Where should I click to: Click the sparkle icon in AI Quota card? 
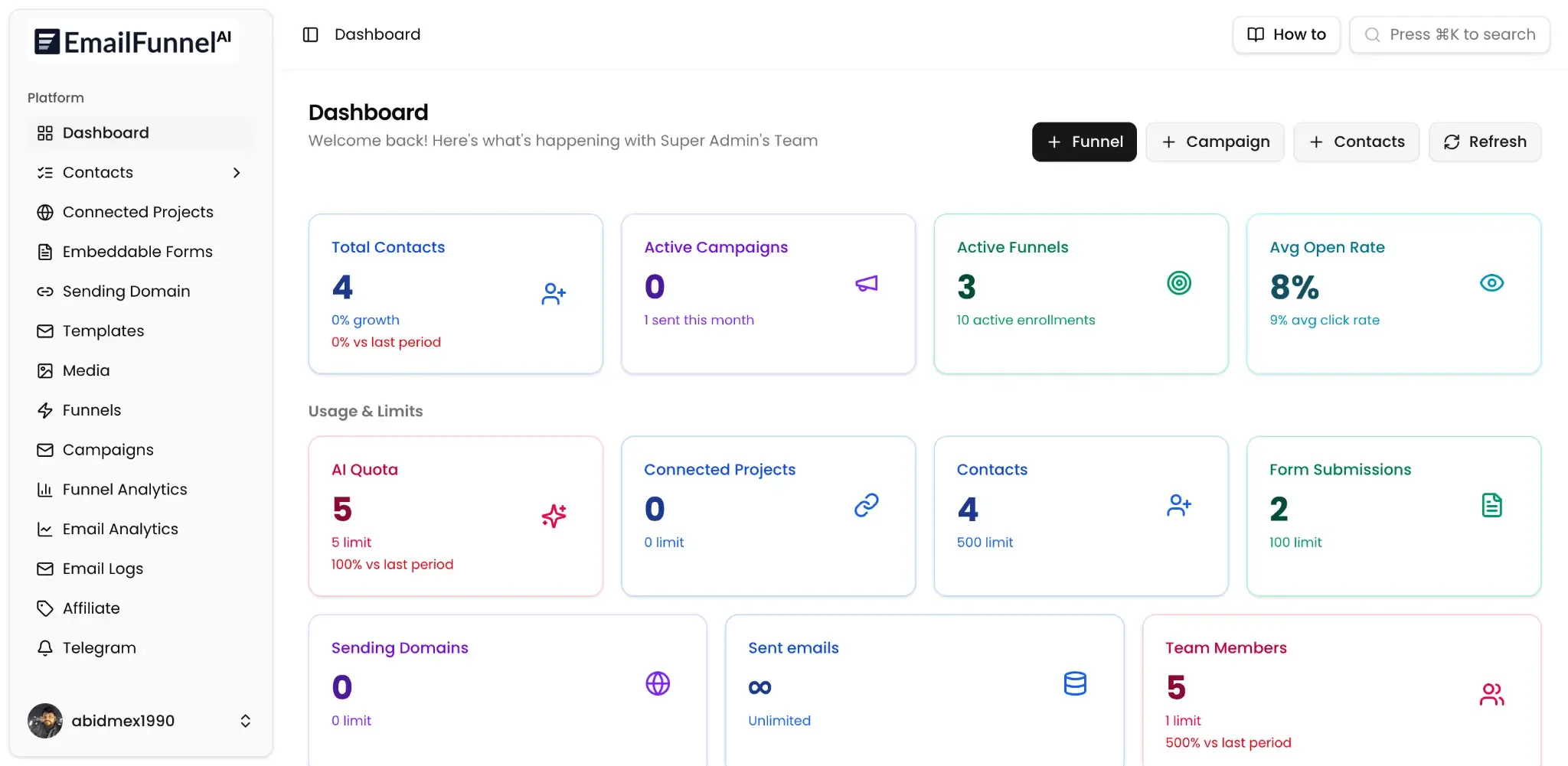(554, 516)
